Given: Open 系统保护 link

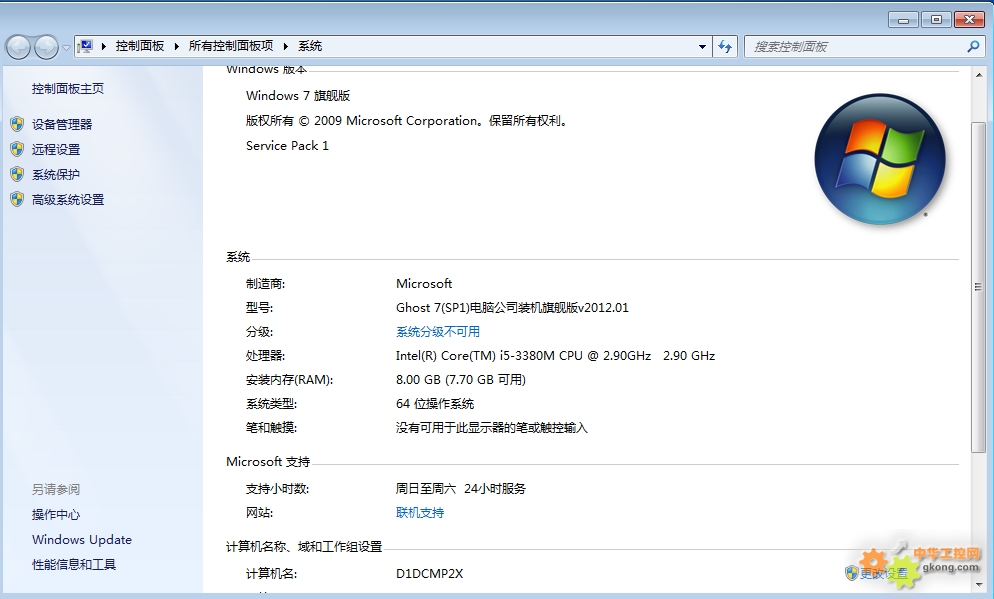Looking at the screenshot, I should pyautogui.click(x=56, y=174).
